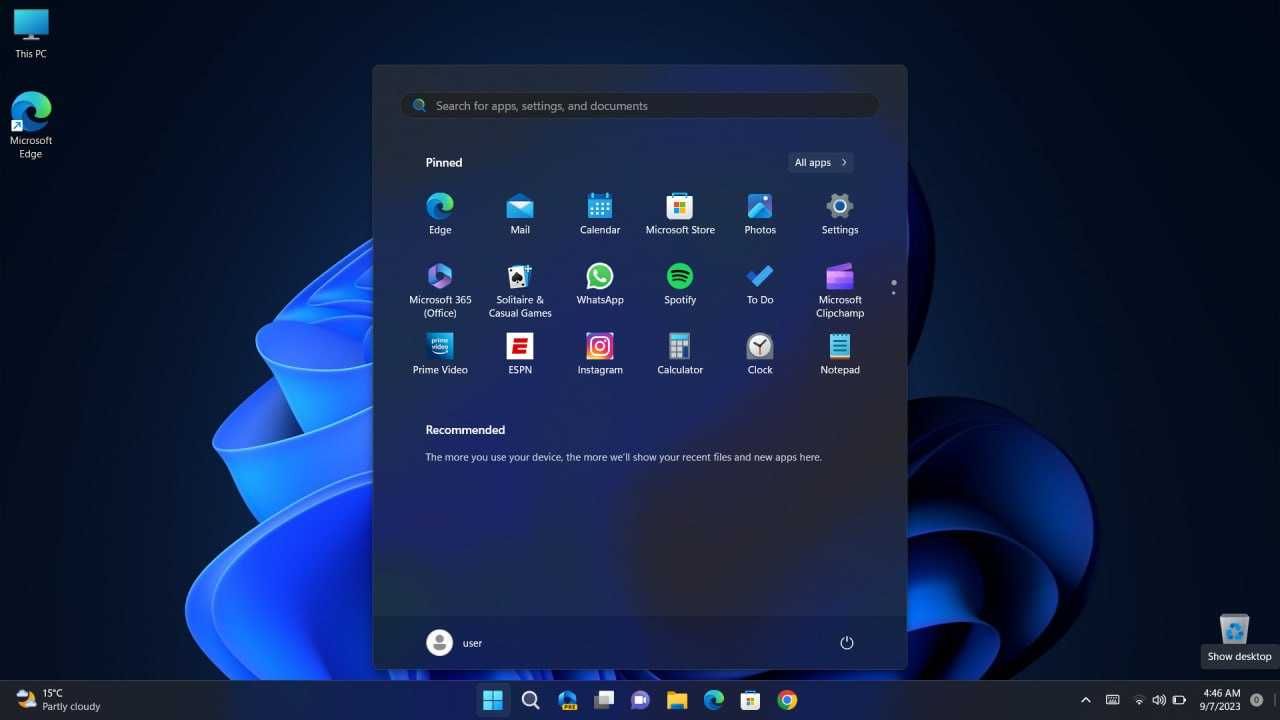Launch WhatsApp from pinned apps

[600, 285]
